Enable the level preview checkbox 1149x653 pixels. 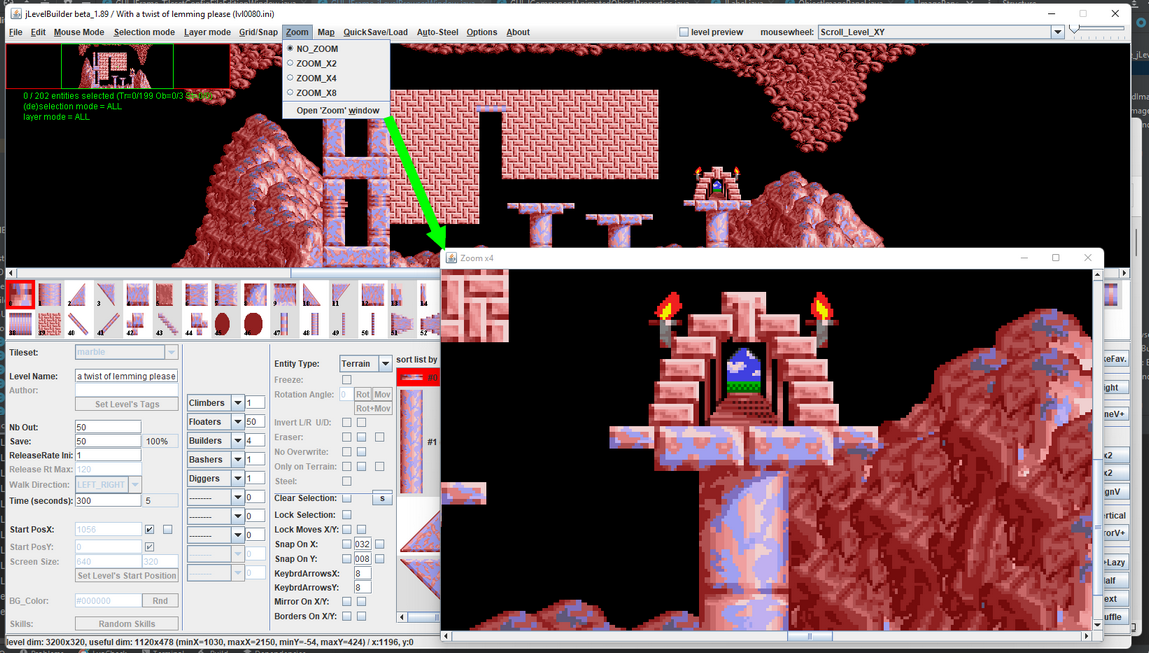(x=684, y=32)
